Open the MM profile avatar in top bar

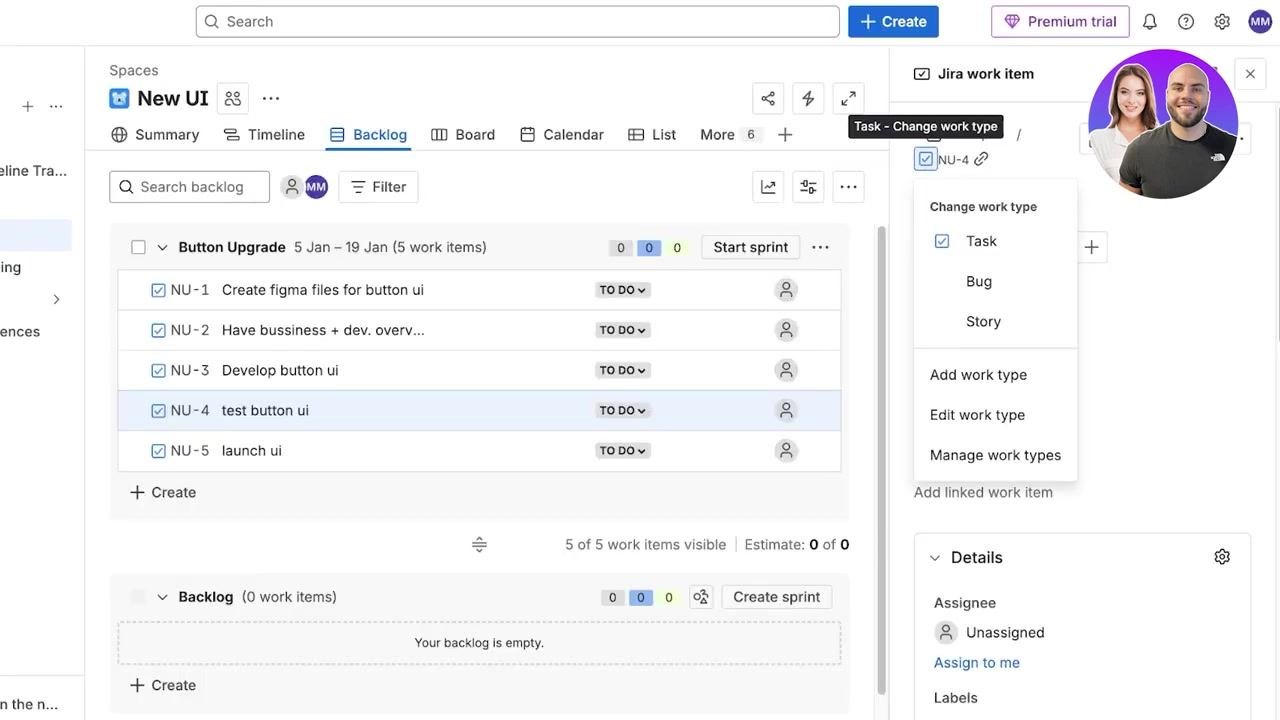pos(1260,21)
